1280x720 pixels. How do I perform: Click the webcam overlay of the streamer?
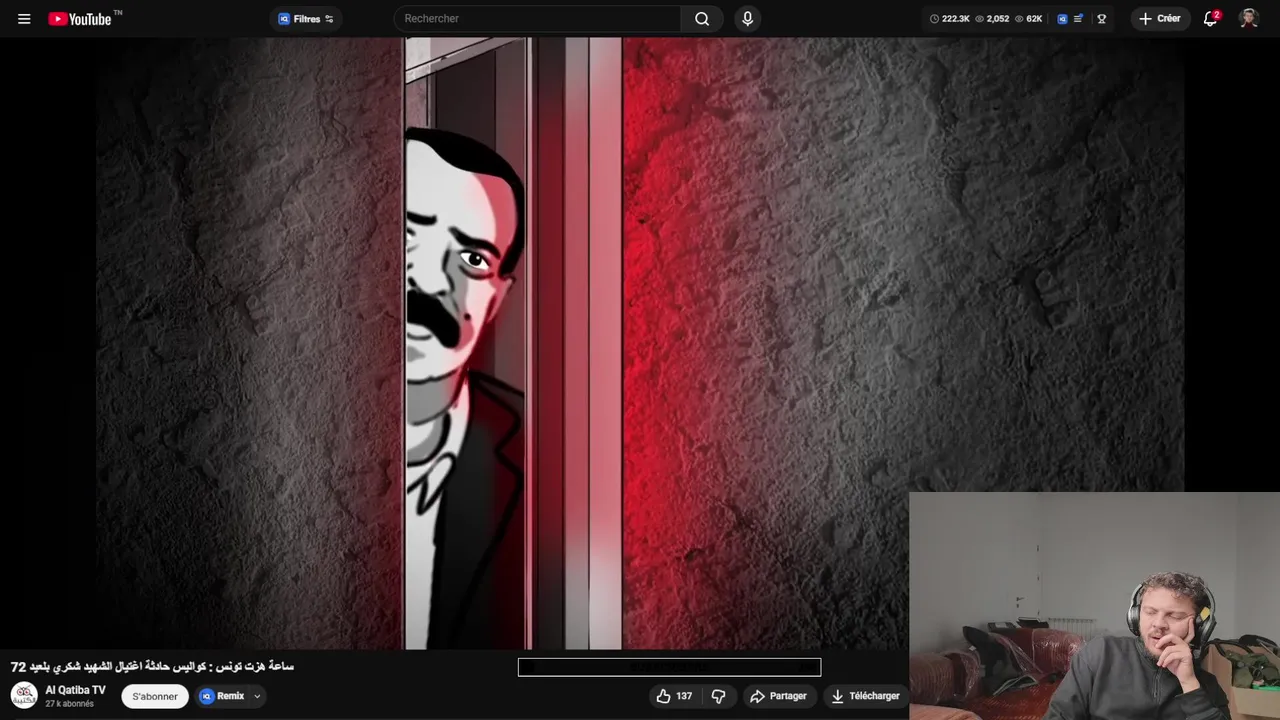tap(1094, 606)
